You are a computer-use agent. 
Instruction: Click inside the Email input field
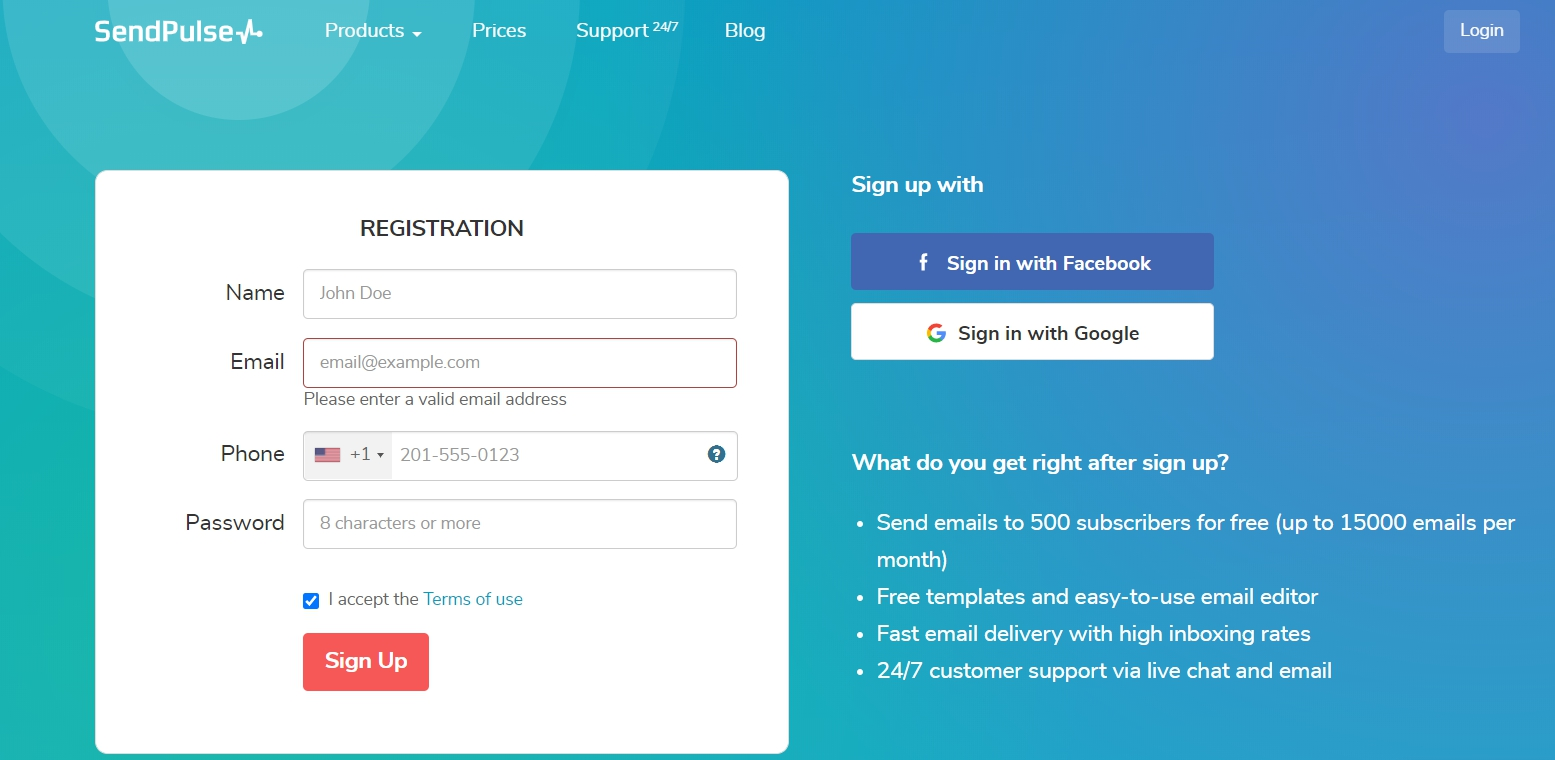(x=519, y=362)
